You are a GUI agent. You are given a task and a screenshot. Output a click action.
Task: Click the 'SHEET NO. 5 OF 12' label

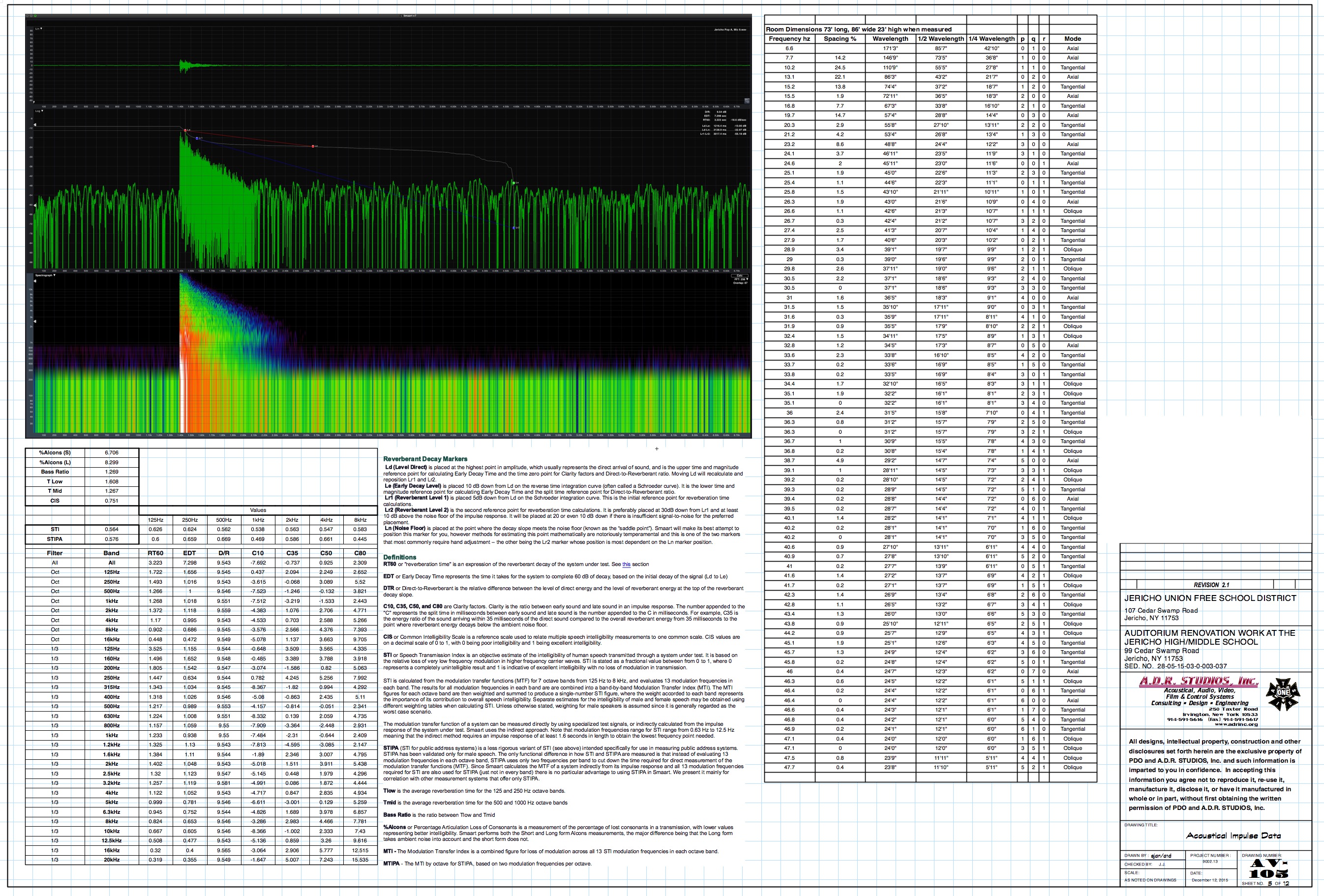coord(1265,884)
